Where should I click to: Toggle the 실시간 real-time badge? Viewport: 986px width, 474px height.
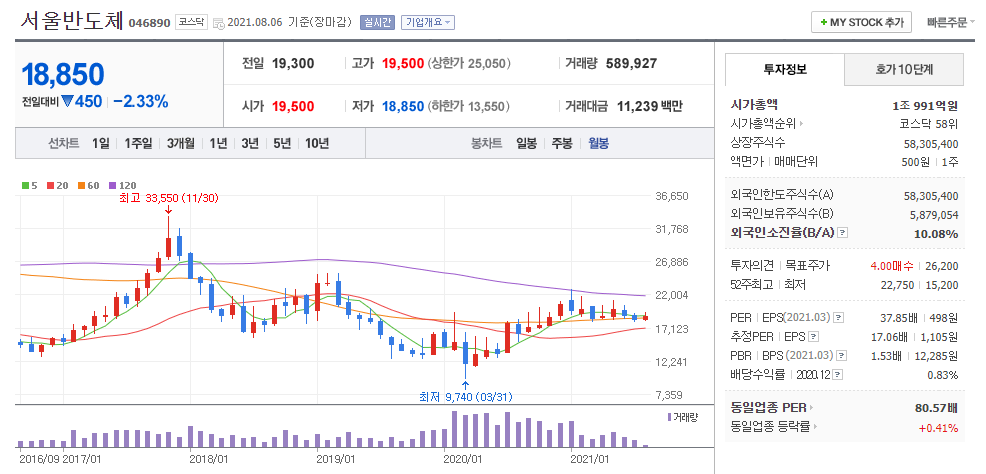click(x=377, y=23)
